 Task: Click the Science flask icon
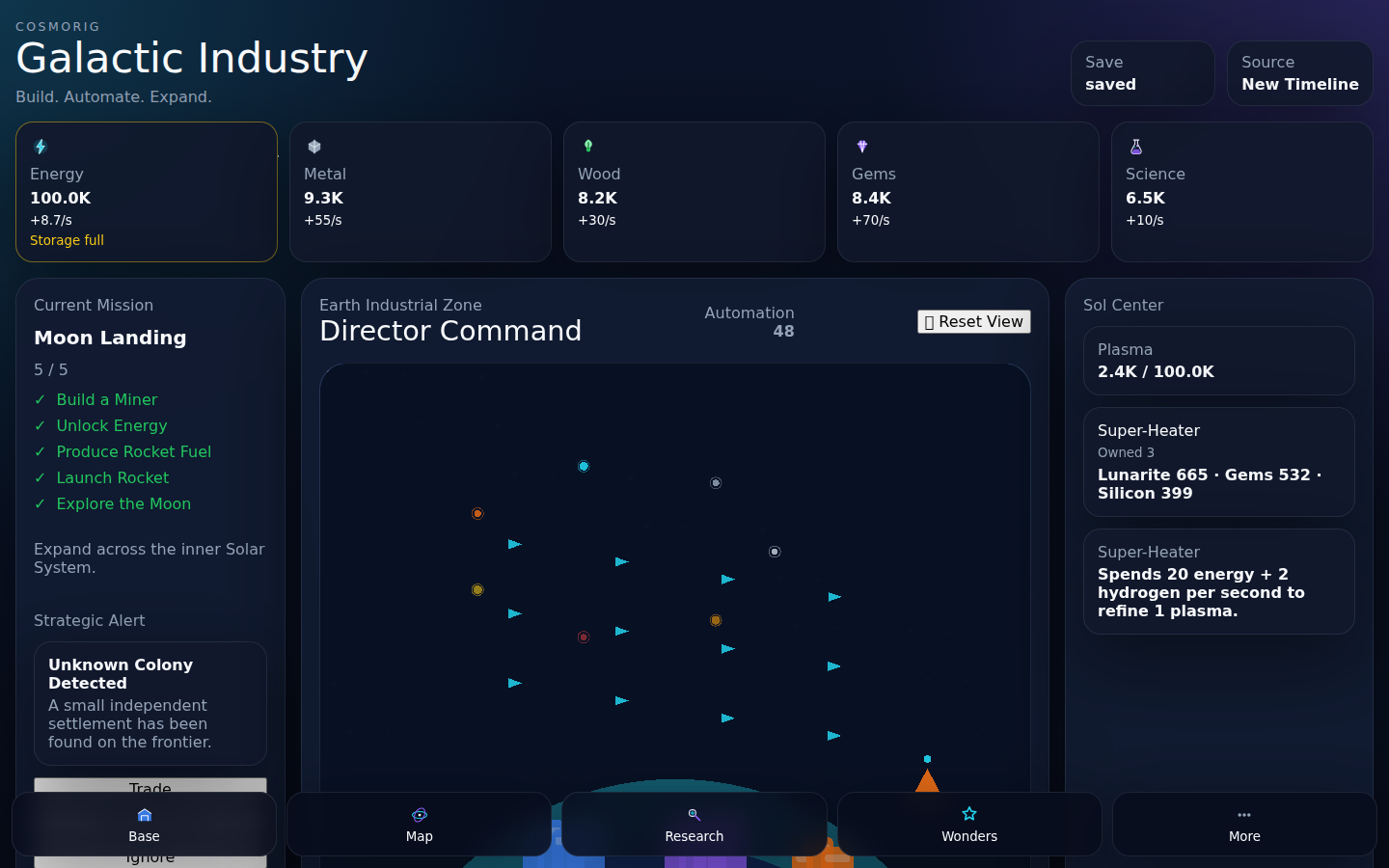(1136, 147)
